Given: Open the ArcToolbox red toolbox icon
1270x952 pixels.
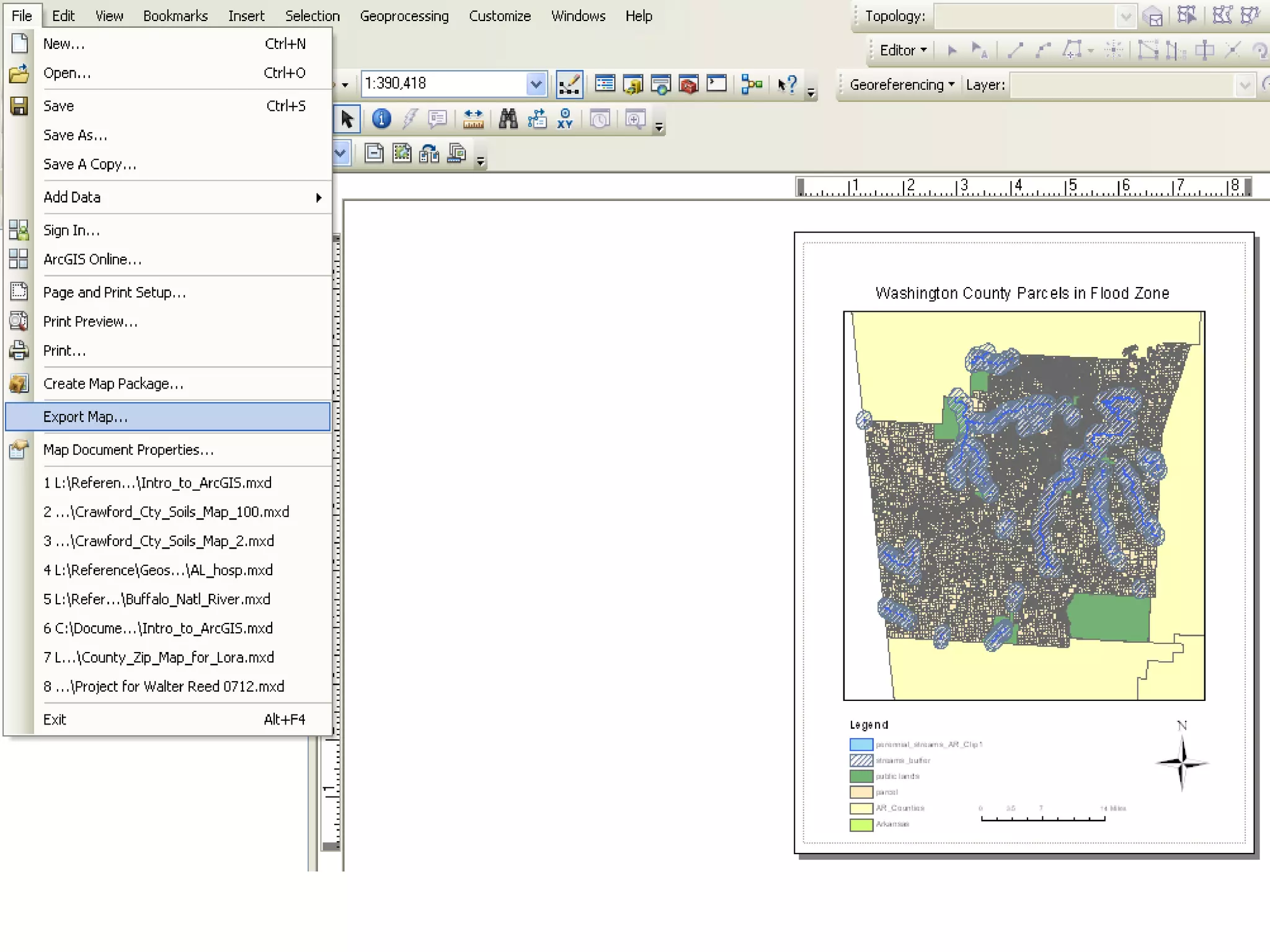Looking at the screenshot, I should (x=688, y=84).
